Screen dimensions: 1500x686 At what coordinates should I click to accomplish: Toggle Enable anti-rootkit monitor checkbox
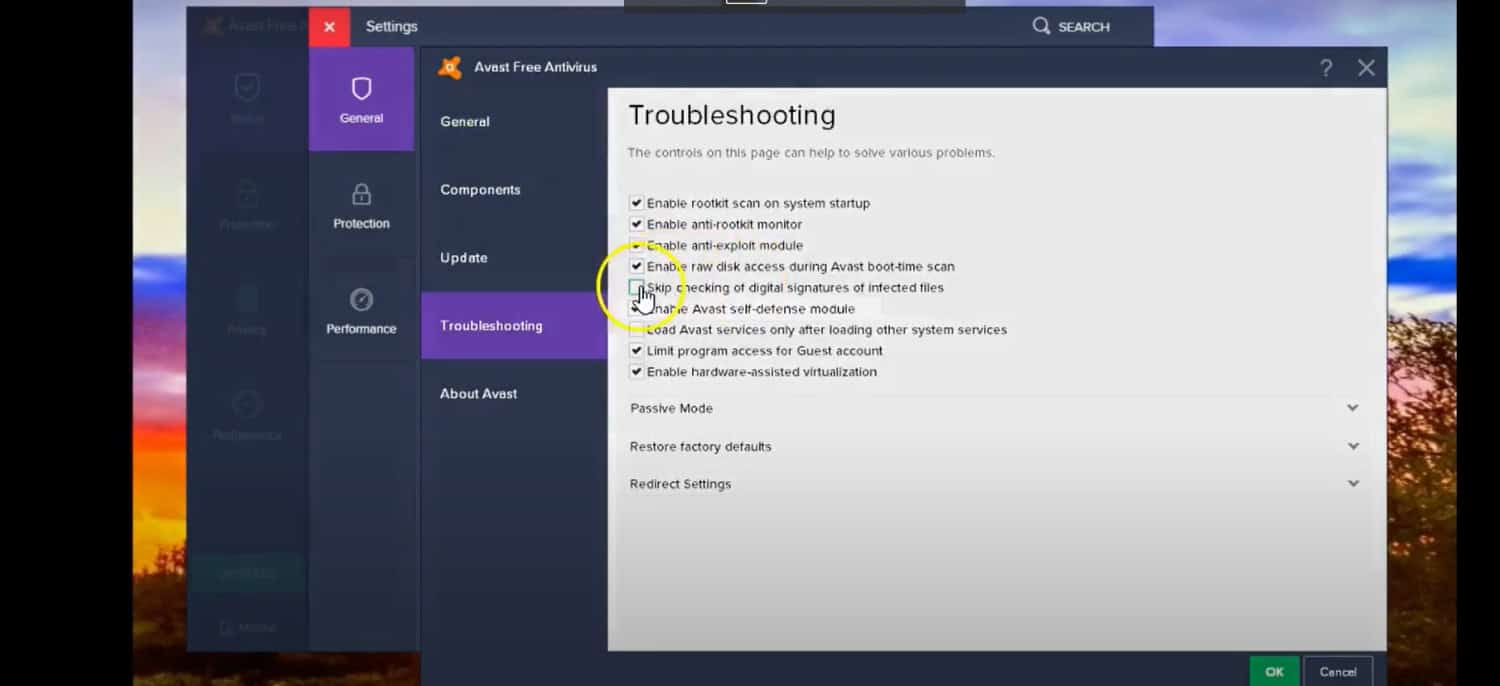coord(636,224)
